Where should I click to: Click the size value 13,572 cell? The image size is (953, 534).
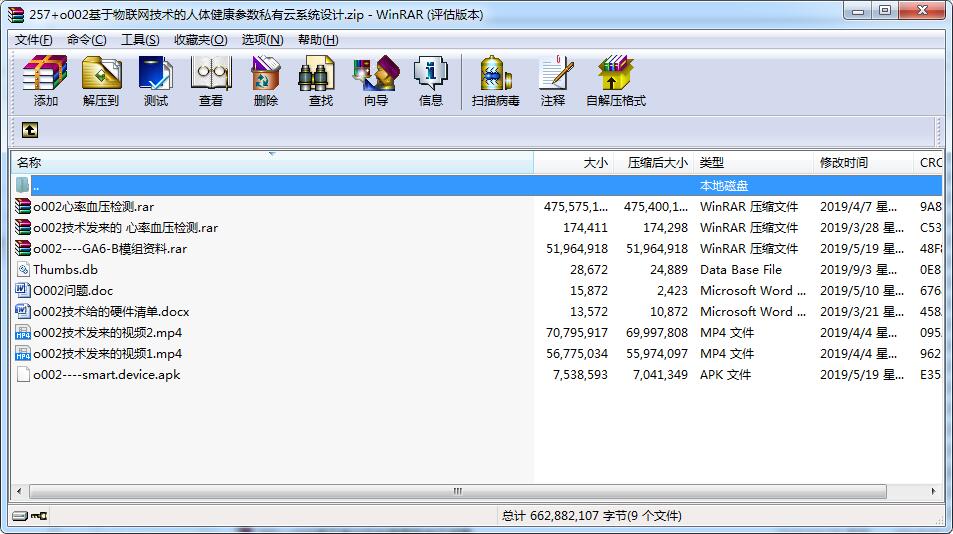coord(589,312)
